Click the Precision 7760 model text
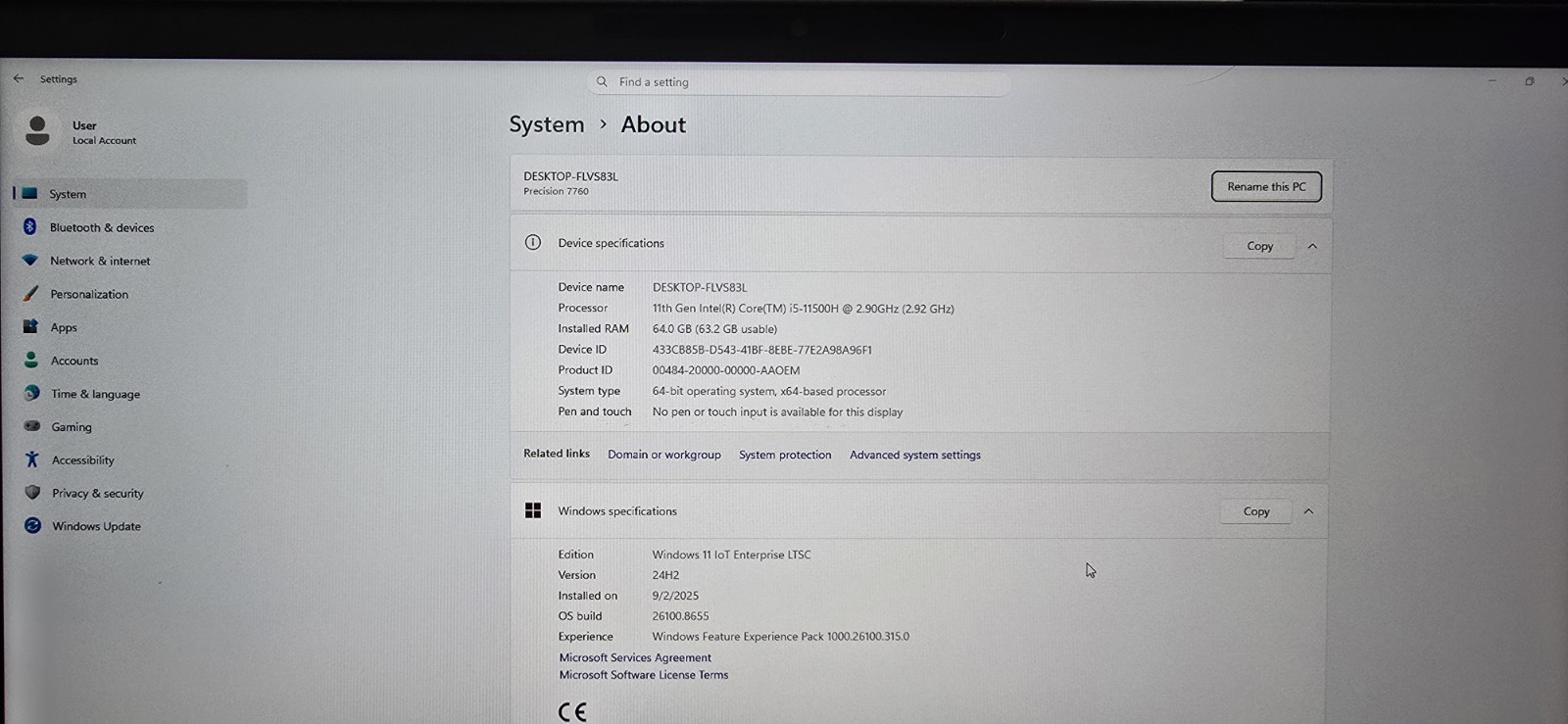This screenshot has width=1568, height=724. (556, 191)
